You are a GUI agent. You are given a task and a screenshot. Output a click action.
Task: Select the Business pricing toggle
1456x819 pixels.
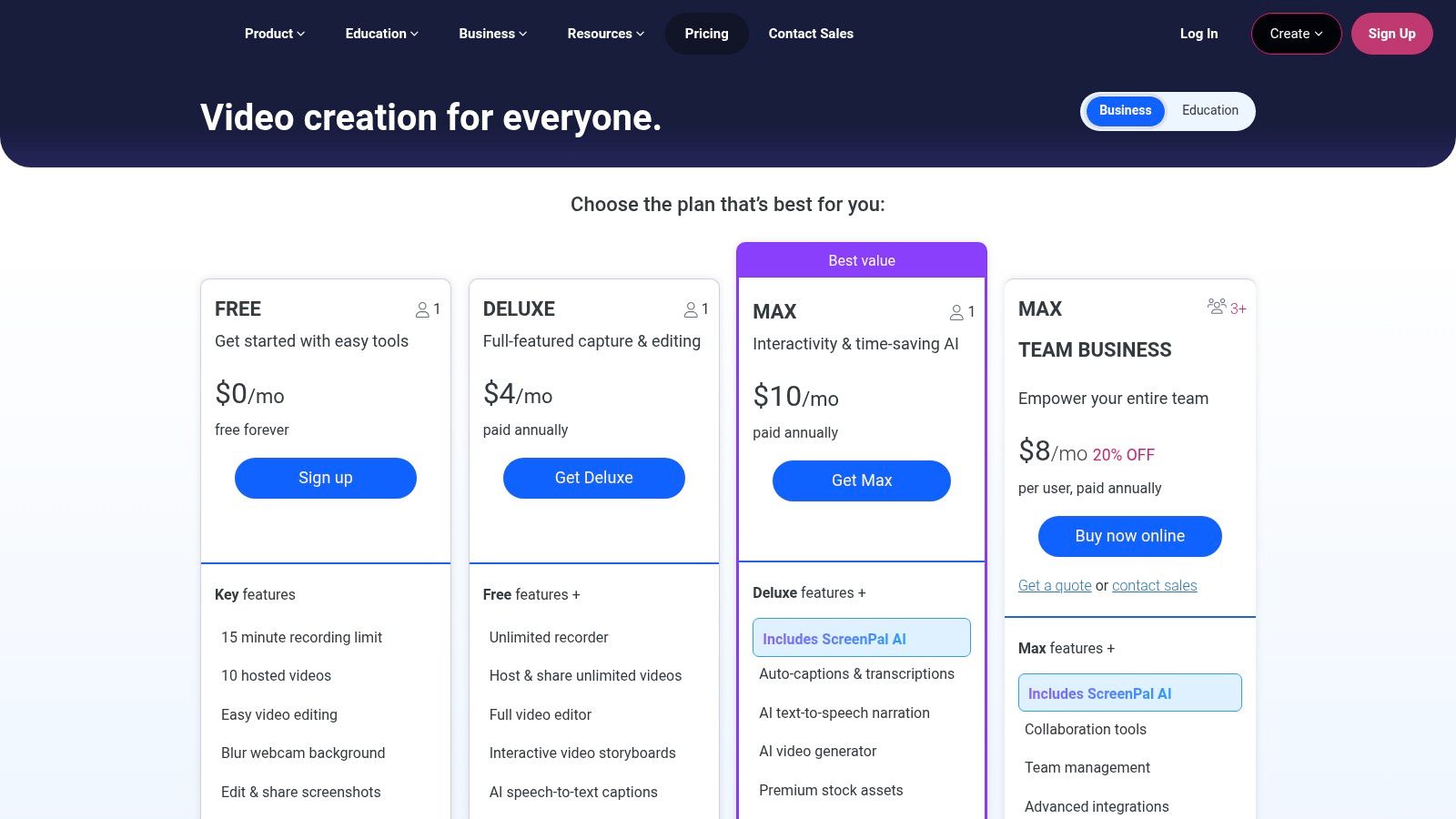[1125, 111]
